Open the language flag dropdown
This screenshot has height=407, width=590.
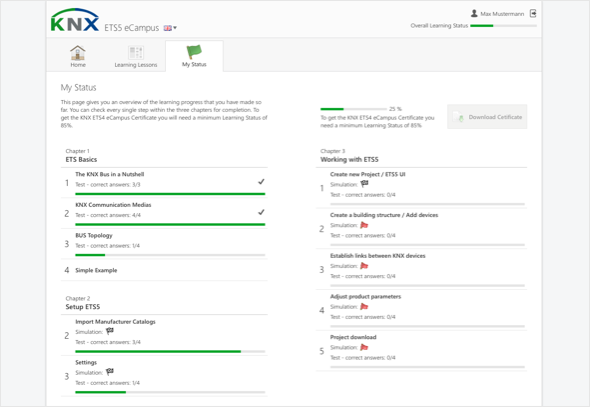coord(170,28)
